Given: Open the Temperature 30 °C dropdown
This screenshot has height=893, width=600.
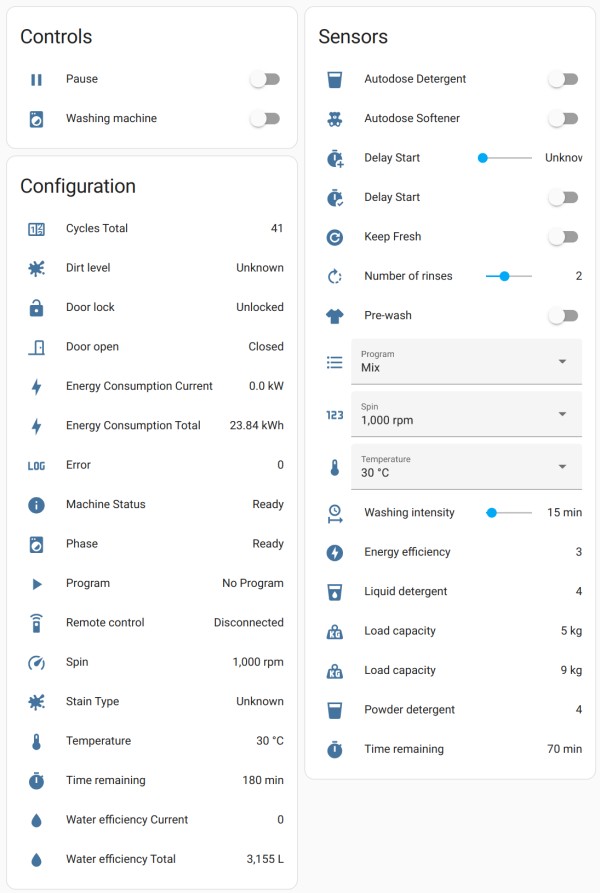Looking at the screenshot, I should 466,466.
